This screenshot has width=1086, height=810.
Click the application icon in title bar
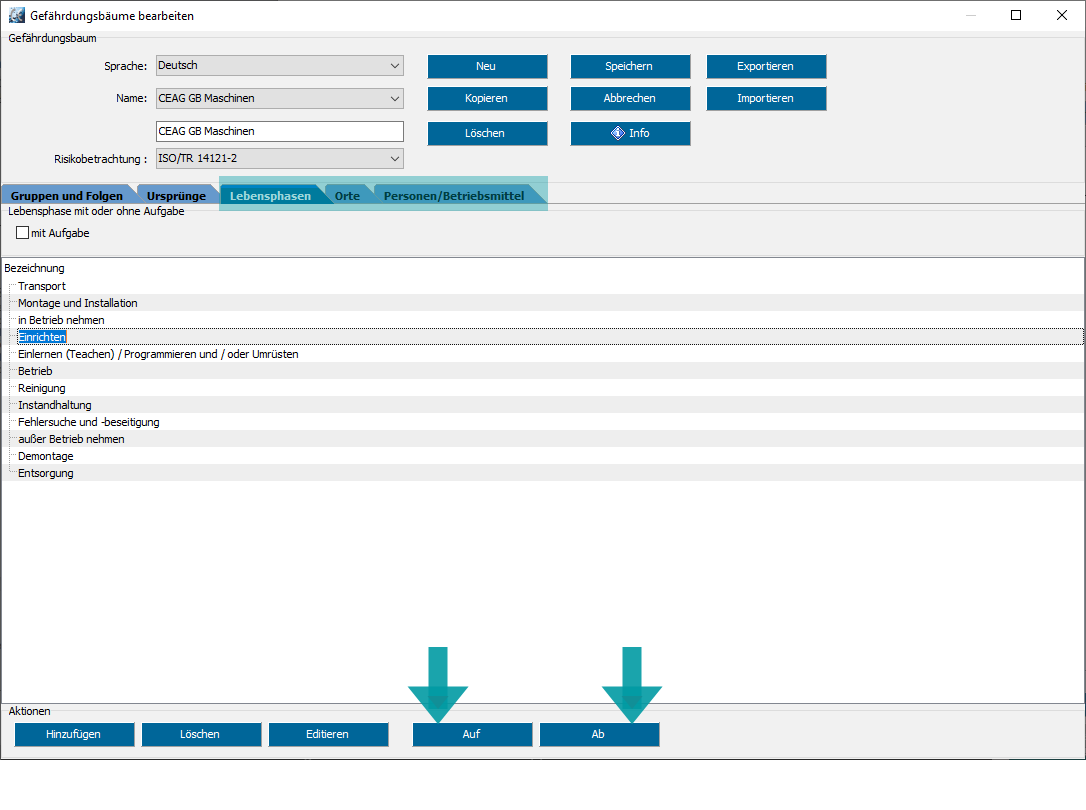(x=16, y=16)
